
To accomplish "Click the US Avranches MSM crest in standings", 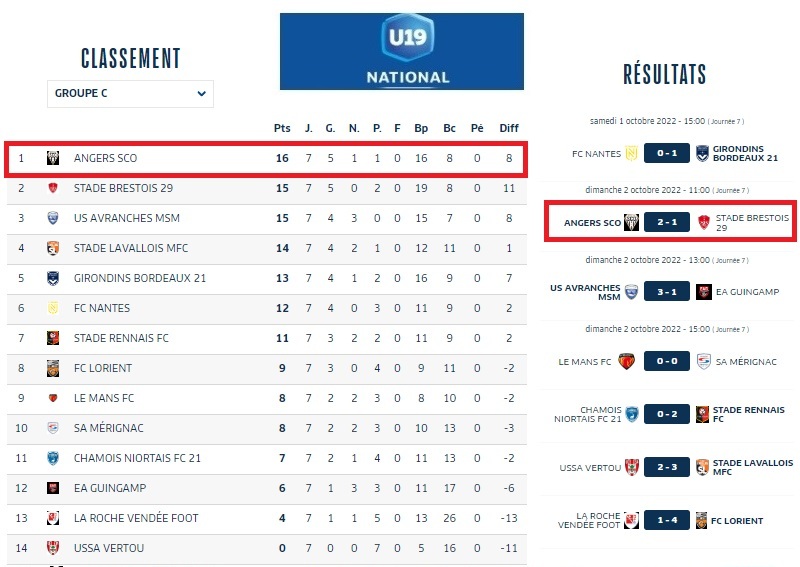I will (53, 218).
